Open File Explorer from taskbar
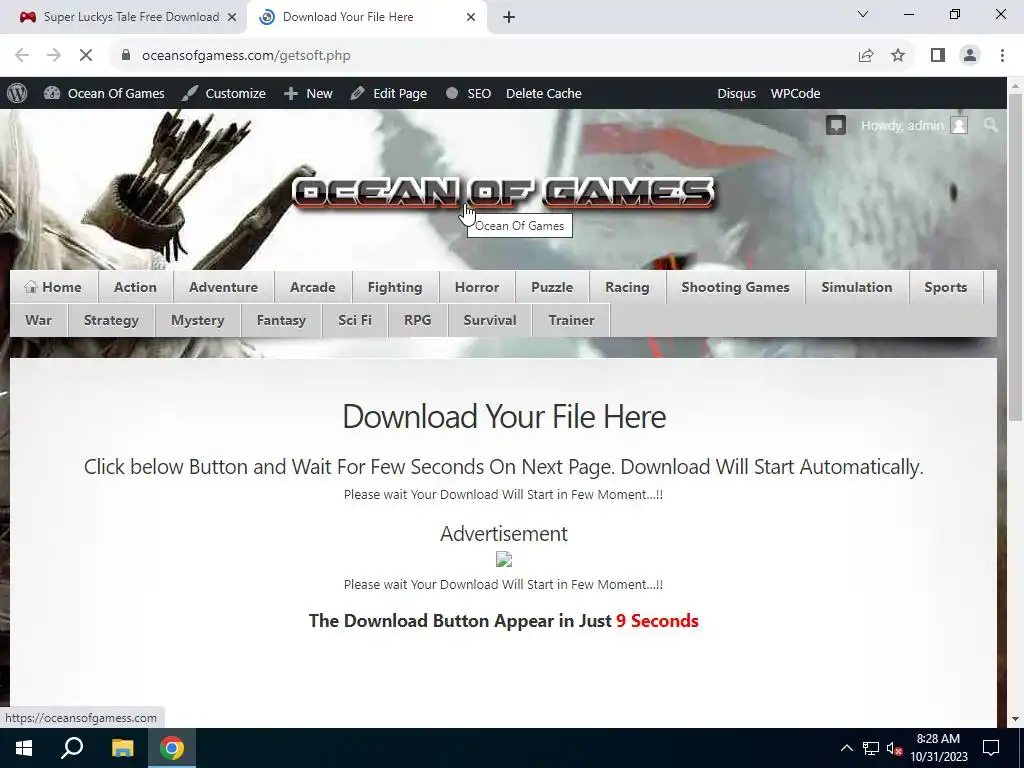Image resolution: width=1024 pixels, height=768 pixels. [x=122, y=748]
